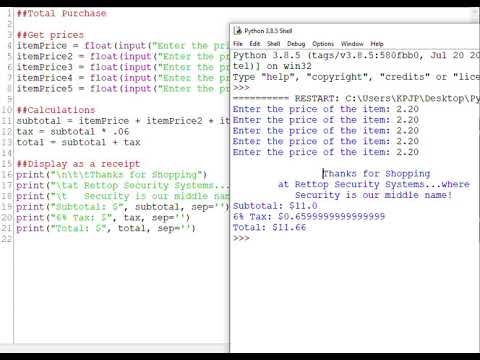Click the total = subtotal + tax line
The height and width of the screenshot is (360, 480).
[78, 142]
